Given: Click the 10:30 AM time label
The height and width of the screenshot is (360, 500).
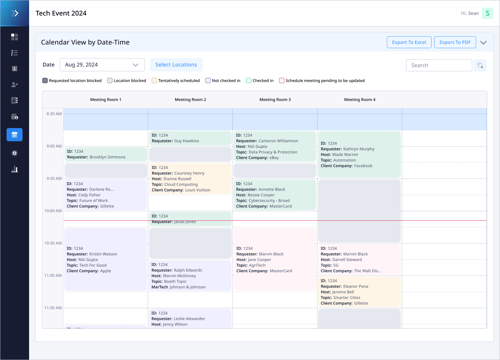Looking at the screenshot, I should 53,243.
